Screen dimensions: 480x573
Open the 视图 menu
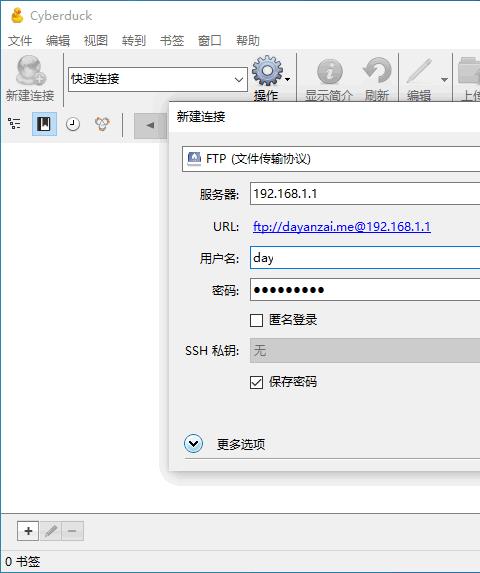tap(96, 41)
